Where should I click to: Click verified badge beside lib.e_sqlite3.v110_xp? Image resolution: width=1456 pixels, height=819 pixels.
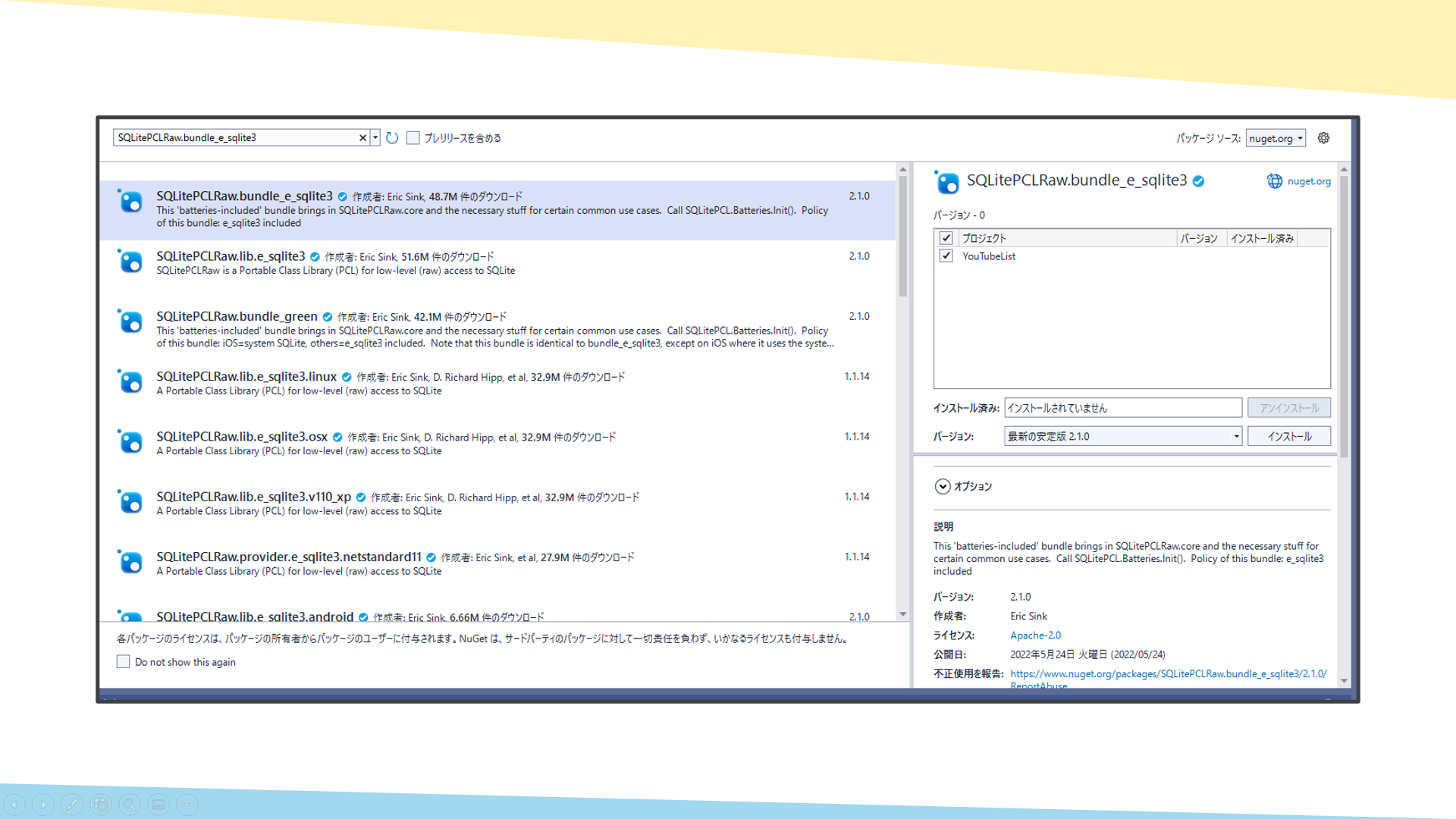361,497
